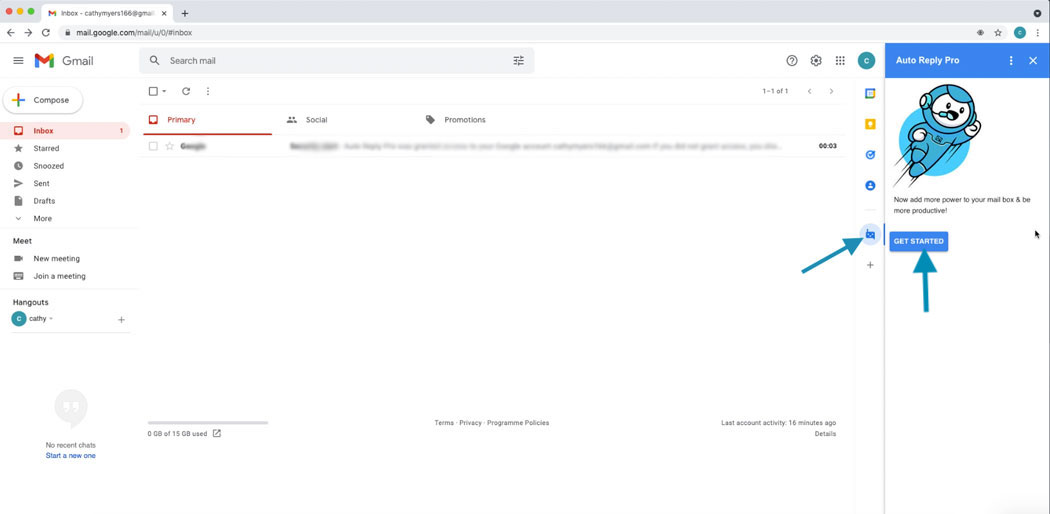Close the Inbox browser tab
The image size is (1050, 514).
pos(164,13)
